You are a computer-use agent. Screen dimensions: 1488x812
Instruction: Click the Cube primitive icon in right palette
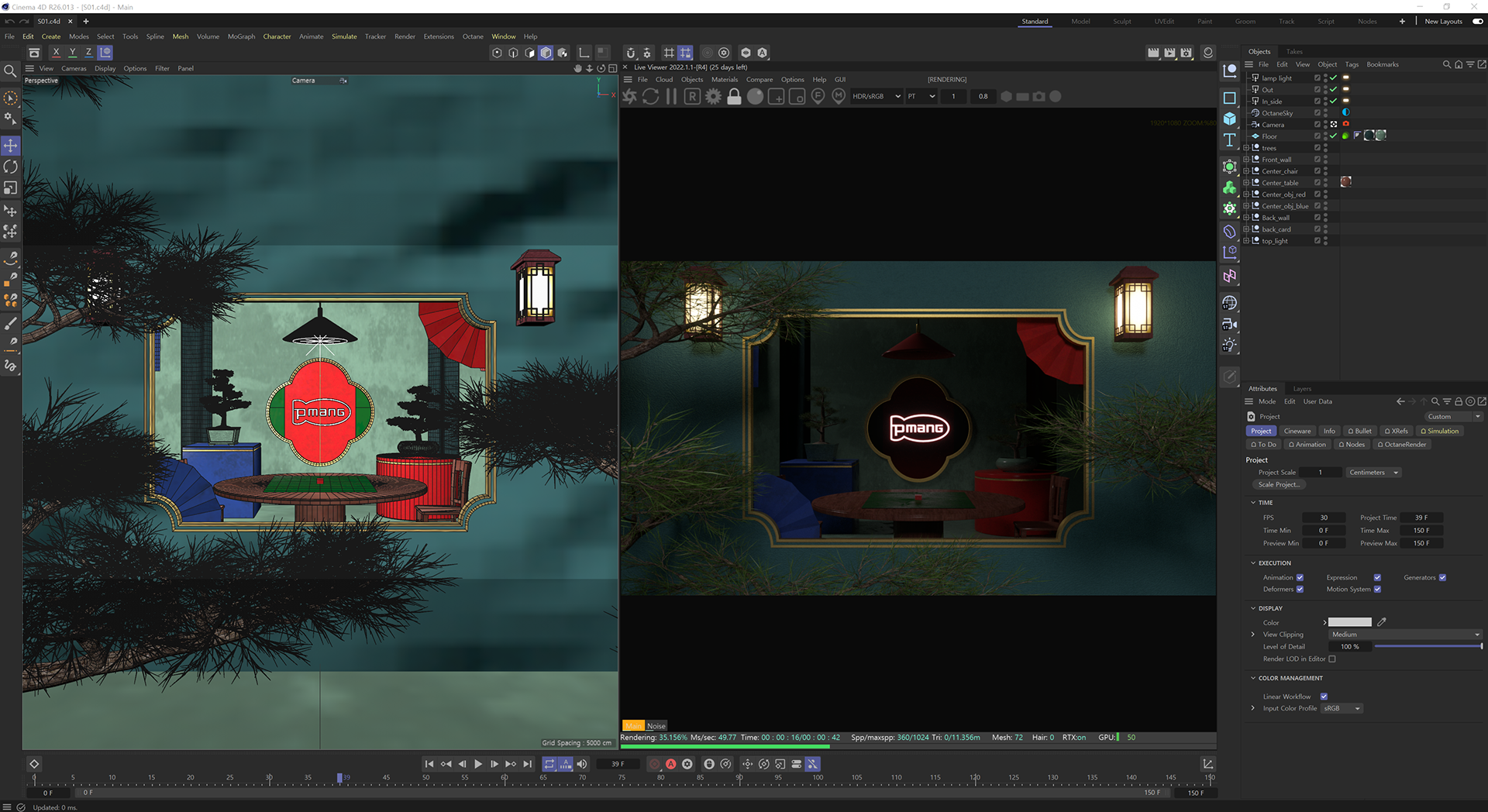1229,119
